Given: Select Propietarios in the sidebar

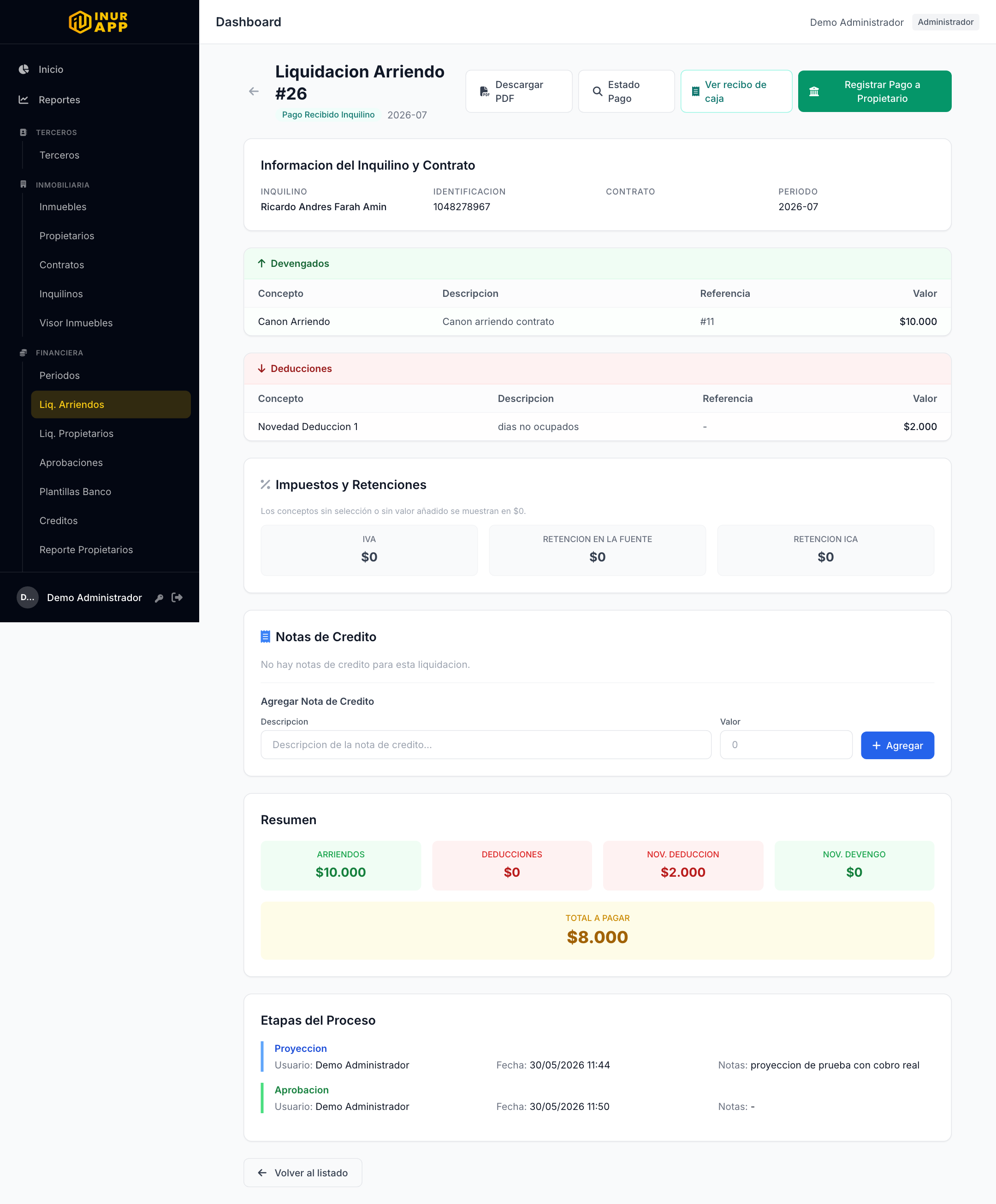Looking at the screenshot, I should click(x=111, y=236).
